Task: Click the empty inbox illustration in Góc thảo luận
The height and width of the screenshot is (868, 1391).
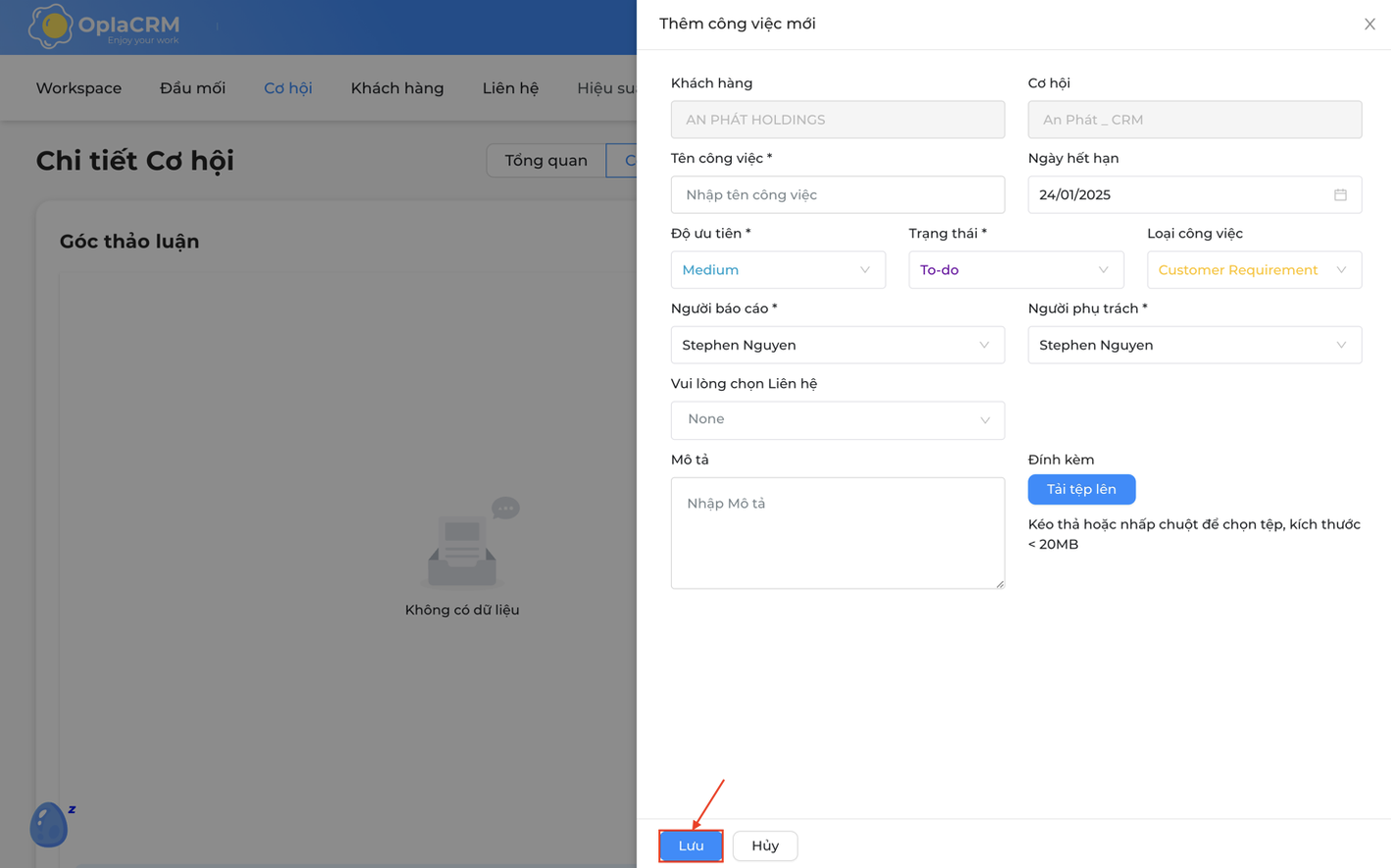Action: coord(472,542)
